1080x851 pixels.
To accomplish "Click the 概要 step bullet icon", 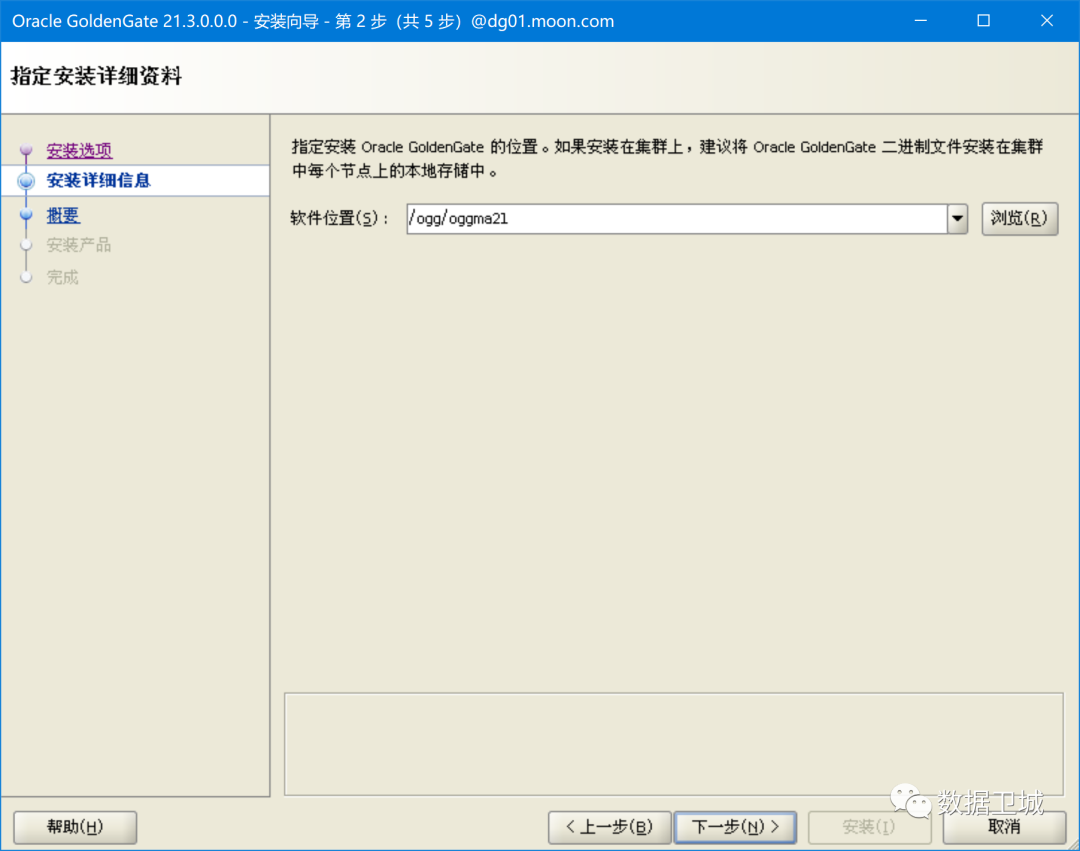I will coord(26,215).
